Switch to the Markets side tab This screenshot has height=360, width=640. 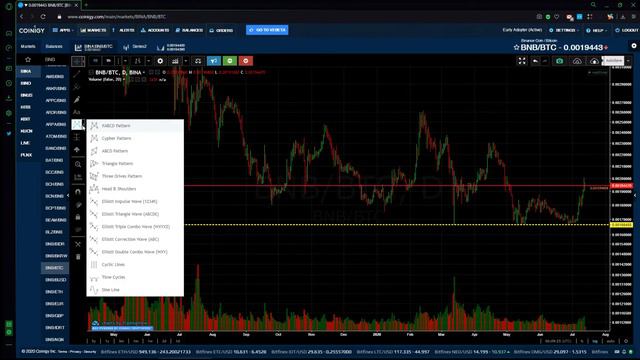(x=28, y=47)
